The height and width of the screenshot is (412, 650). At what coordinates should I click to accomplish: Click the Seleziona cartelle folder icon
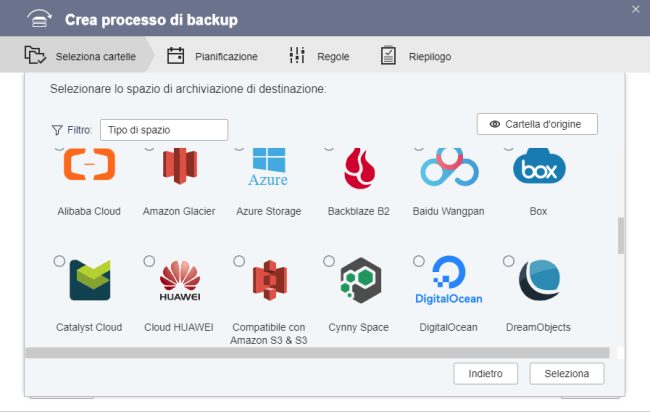point(35,55)
